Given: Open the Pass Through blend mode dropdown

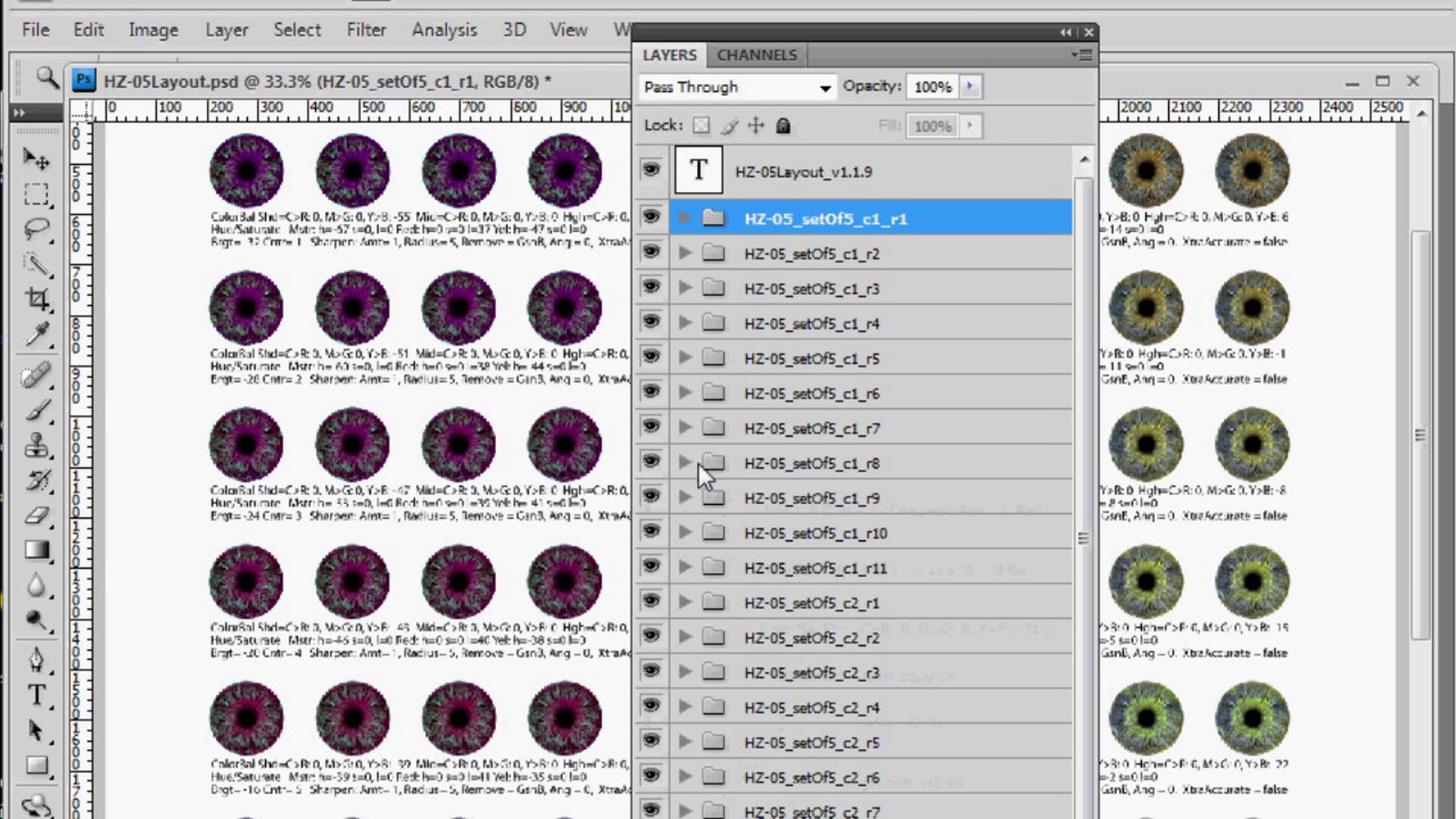Looking at the screenshot, I should click(x=737, y=87).
